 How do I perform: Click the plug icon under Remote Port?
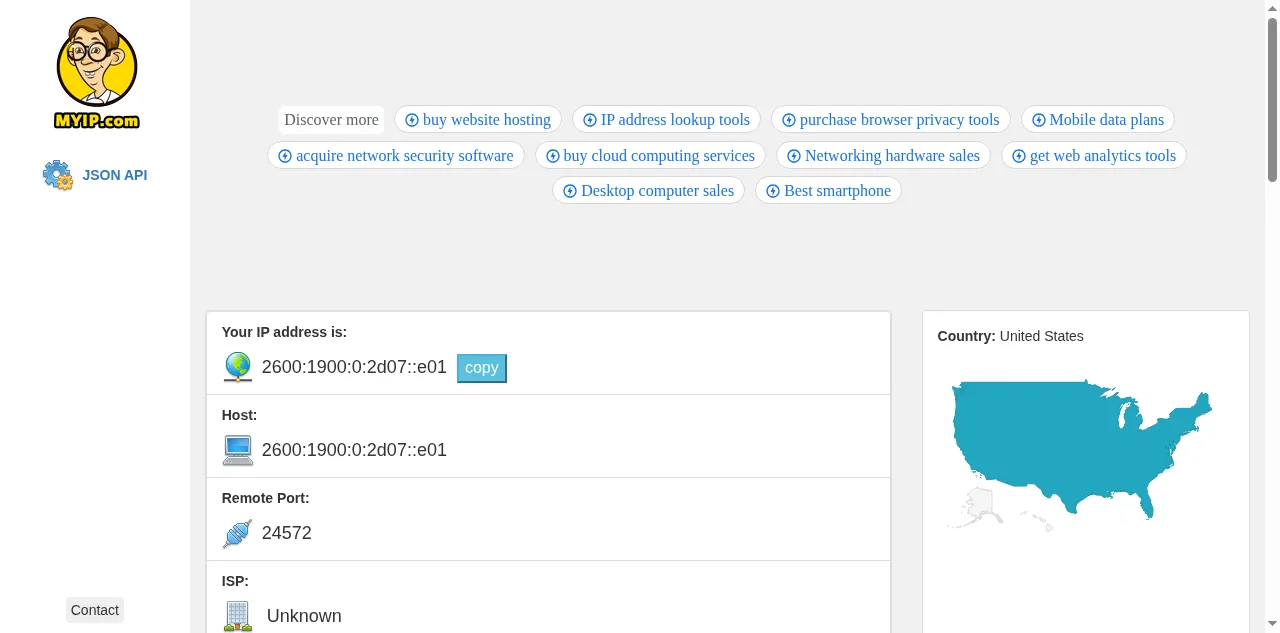238,533
